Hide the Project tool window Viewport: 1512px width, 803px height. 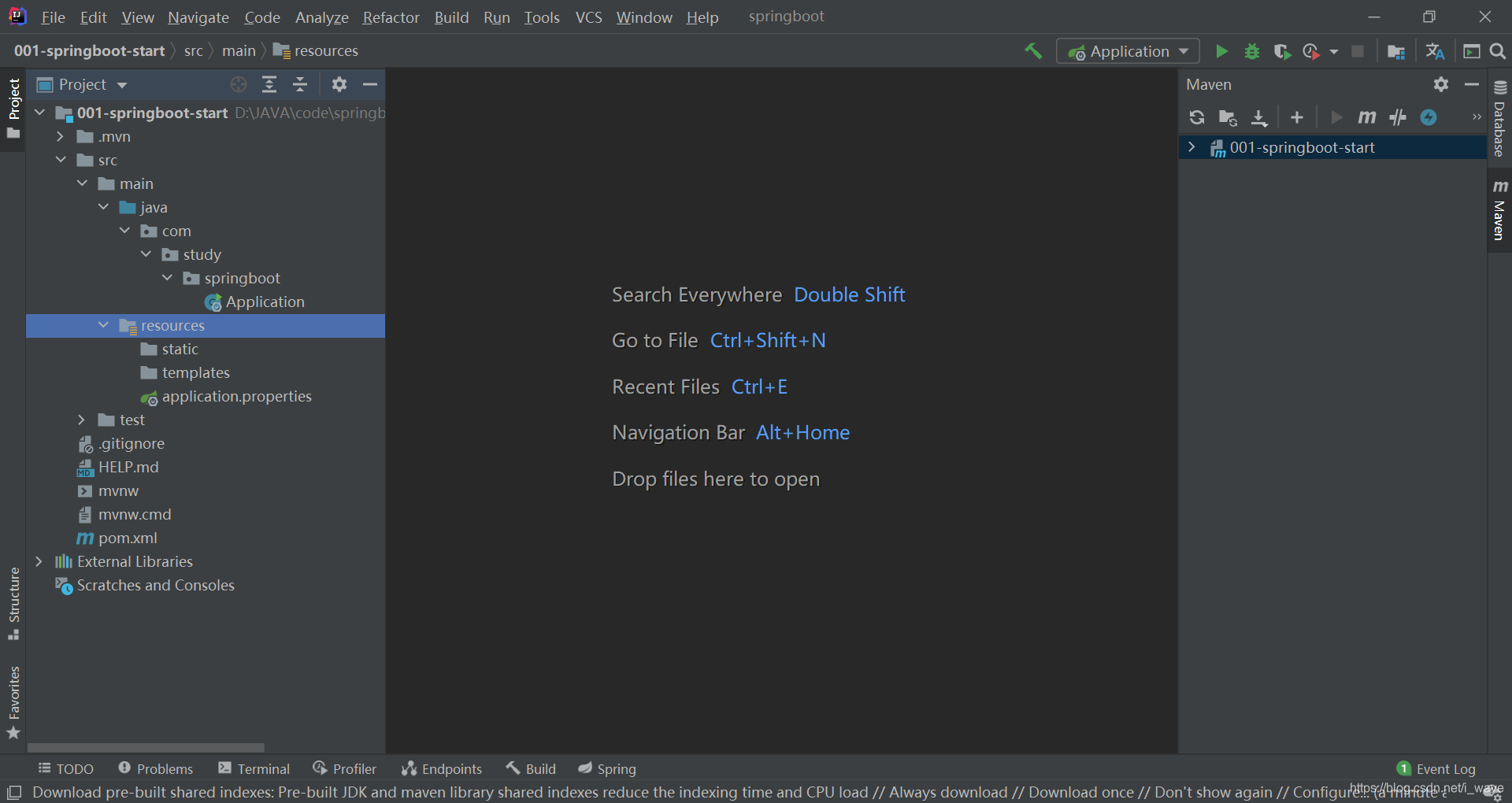[370, 84]
